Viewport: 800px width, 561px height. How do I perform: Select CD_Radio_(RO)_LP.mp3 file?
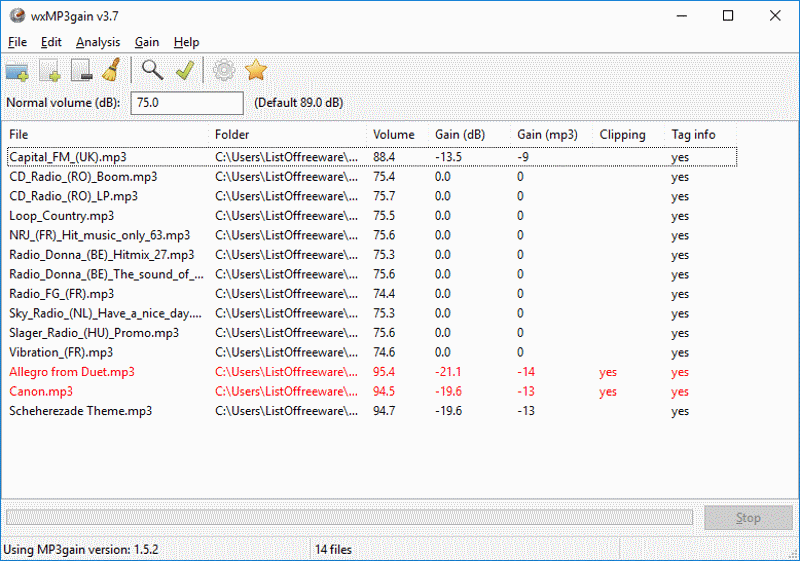pyautogui.click(x=73, y=196)
